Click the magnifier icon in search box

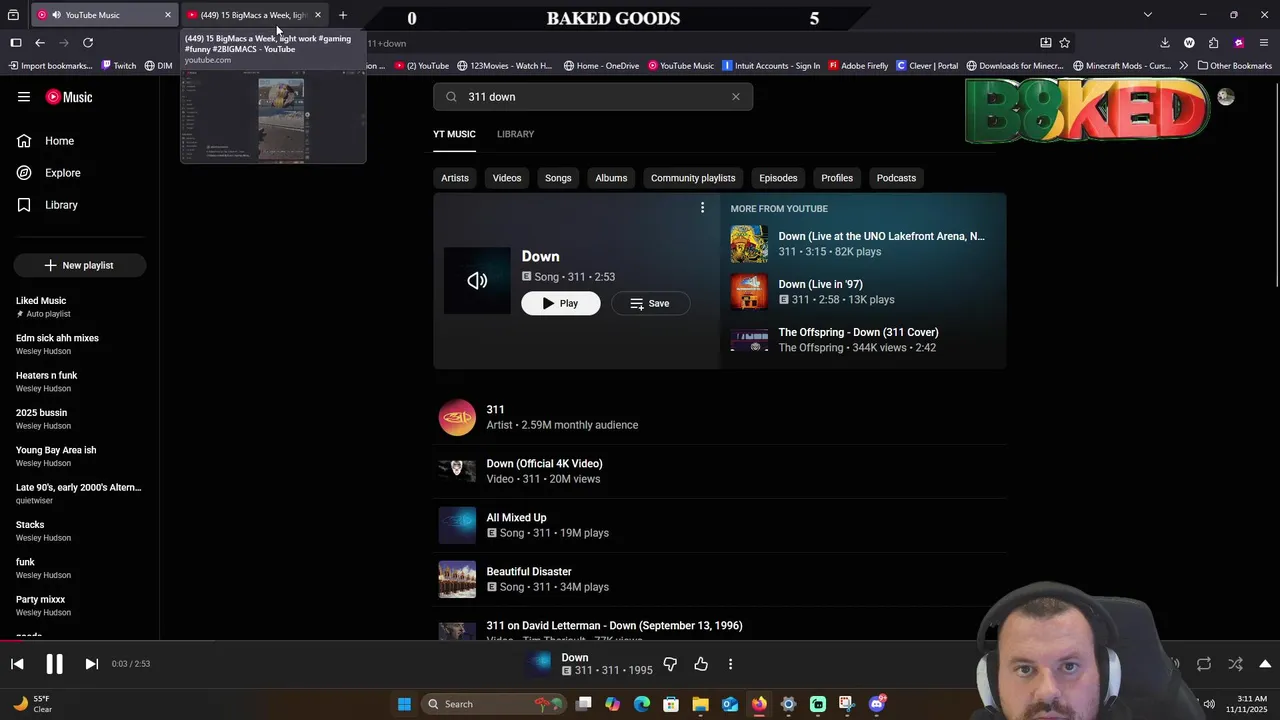point(451,97)
